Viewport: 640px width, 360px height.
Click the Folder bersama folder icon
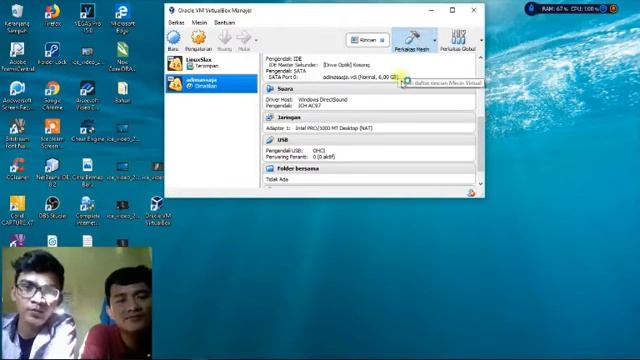pyautogui.click(x=270, y=169)
